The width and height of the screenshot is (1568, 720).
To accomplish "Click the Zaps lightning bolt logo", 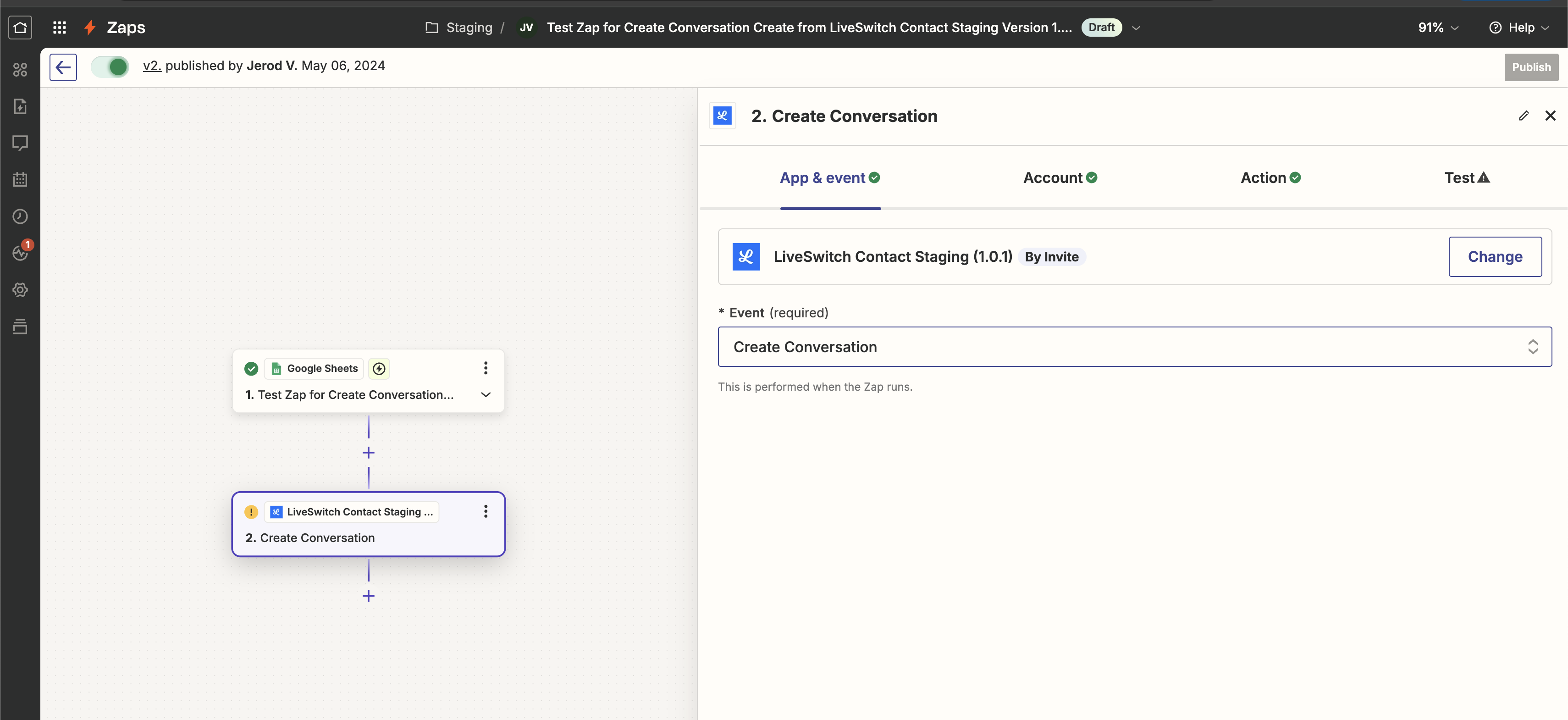I will 90,28.
